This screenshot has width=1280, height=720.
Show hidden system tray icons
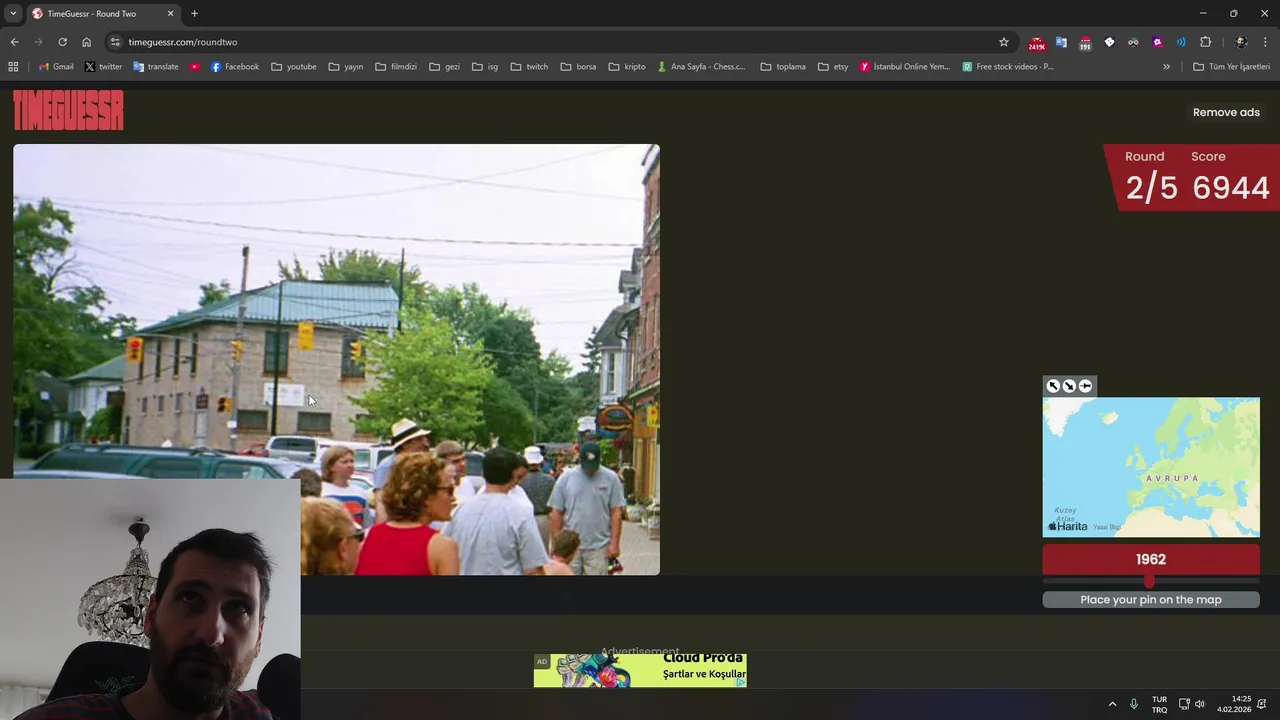(1112, 704)
